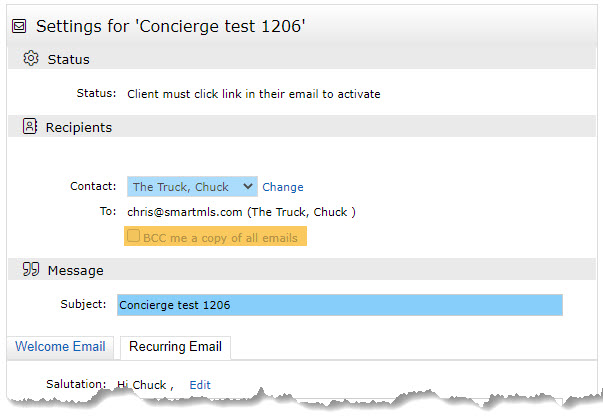This screenshot has width=603, height=416.
Task: Click the Status section header bar
Action: (302, 59)
